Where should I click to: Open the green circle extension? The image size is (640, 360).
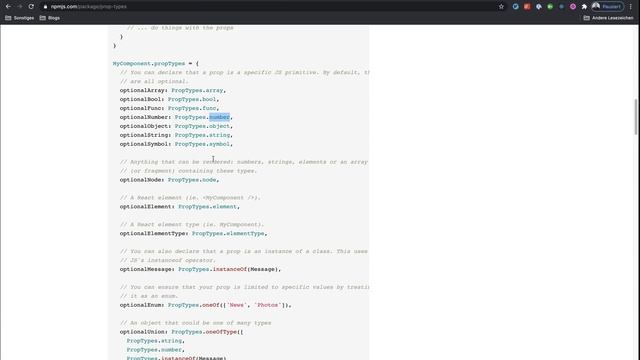click(x=550, y=7)
